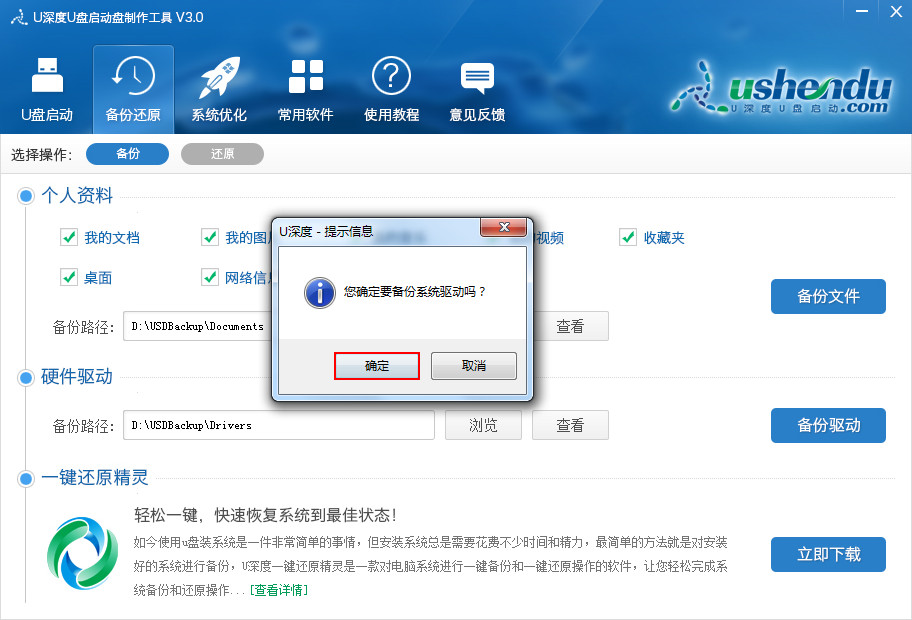The image size is (912, 620).
Task: Click the 选择操作 label
Action: (x=41, y=155)
